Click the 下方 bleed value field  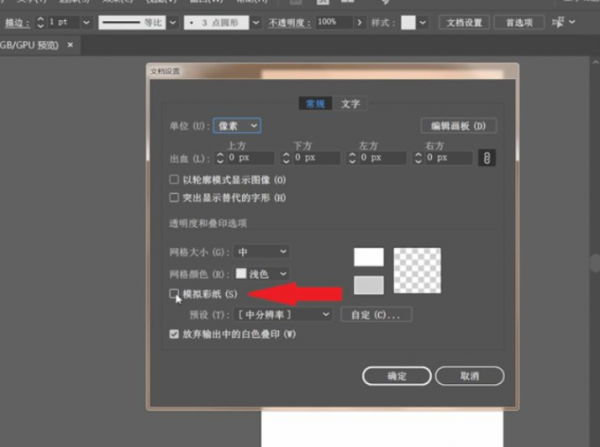tap(317, 158)
